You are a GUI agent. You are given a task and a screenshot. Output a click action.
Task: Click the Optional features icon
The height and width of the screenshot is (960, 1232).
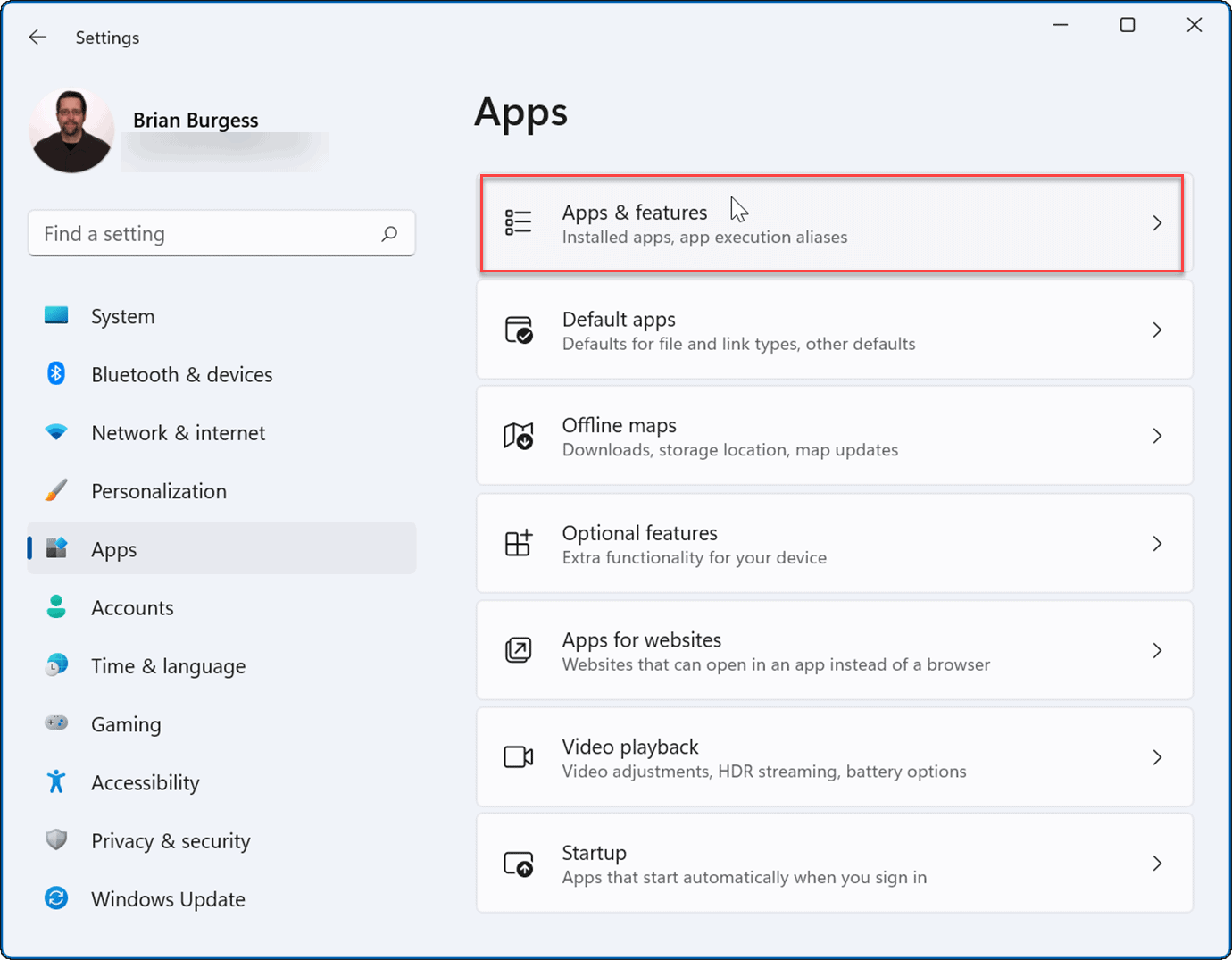518,543
